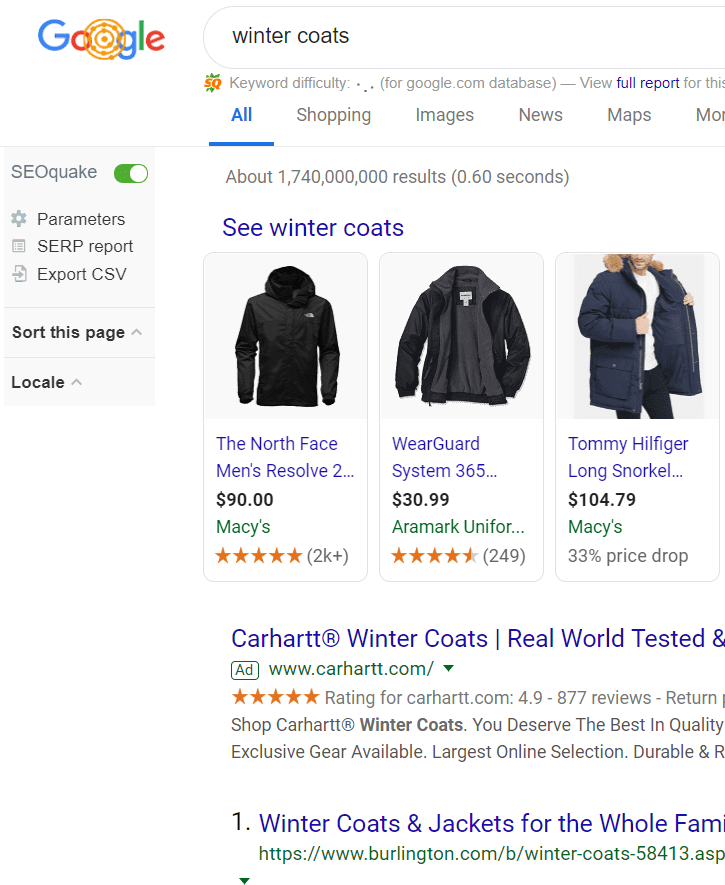Toggle the star rating for Carhartt ad
The image size is (725, 885).
(273, 696)
